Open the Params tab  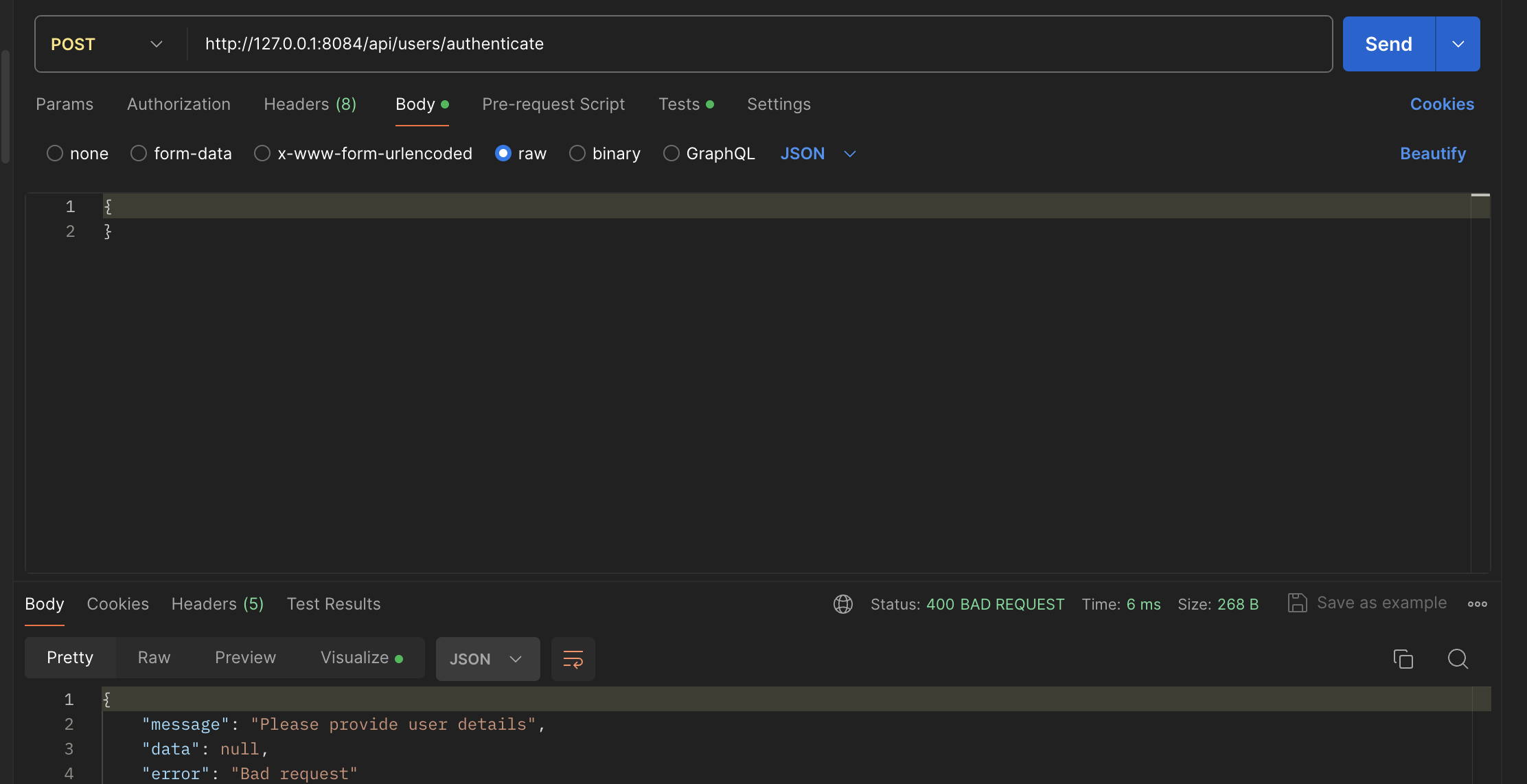pyautogui.click(x=65, y=104)
